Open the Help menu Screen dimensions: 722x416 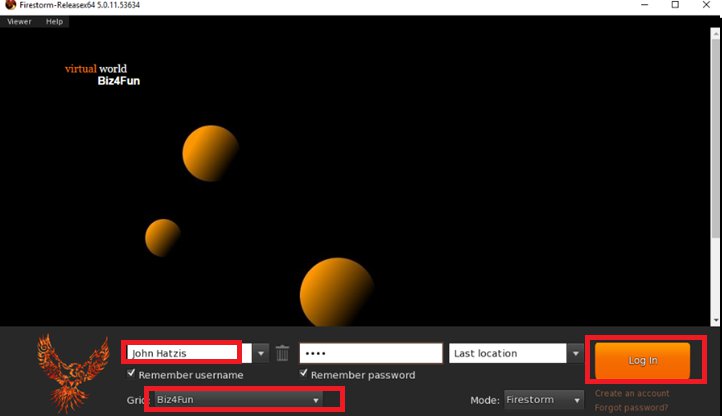click(54, 21)
